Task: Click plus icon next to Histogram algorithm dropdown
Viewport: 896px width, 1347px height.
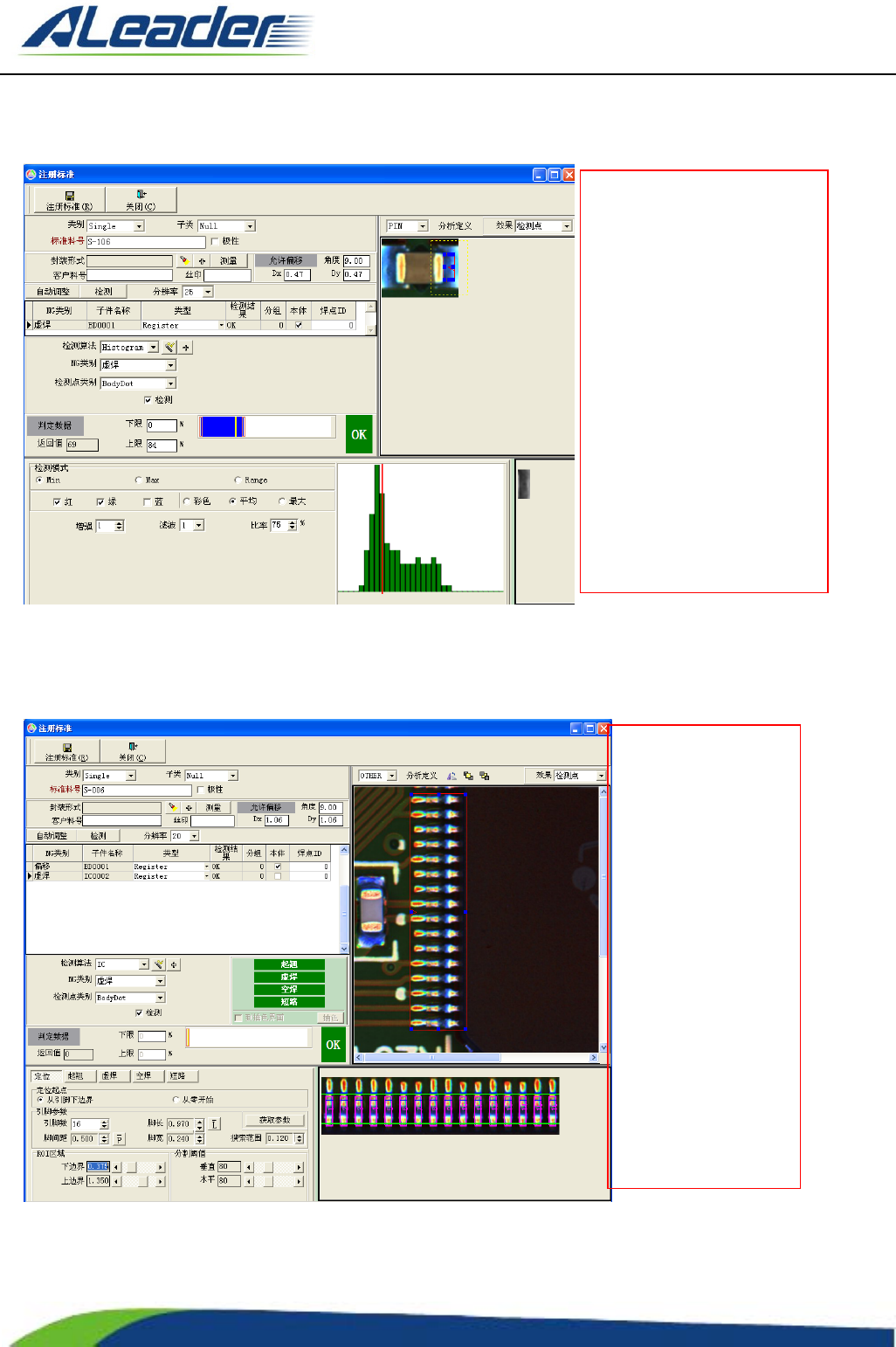Action: [186, 347]
